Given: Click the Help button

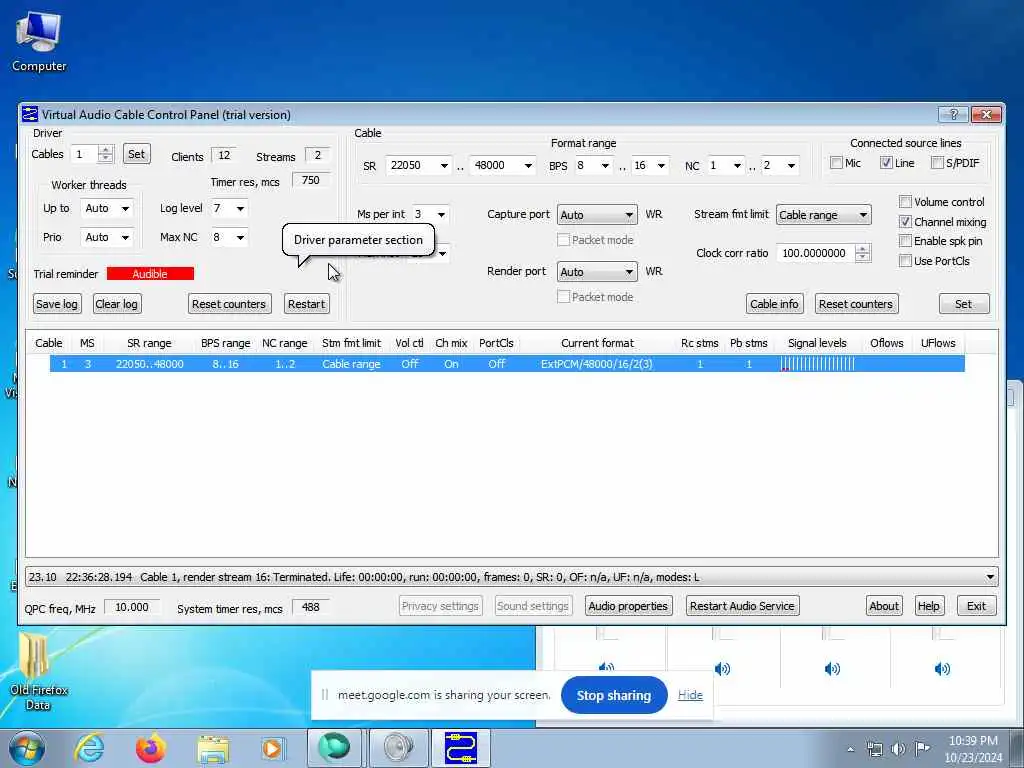Looking at the screenshot, I should [929, 606].
